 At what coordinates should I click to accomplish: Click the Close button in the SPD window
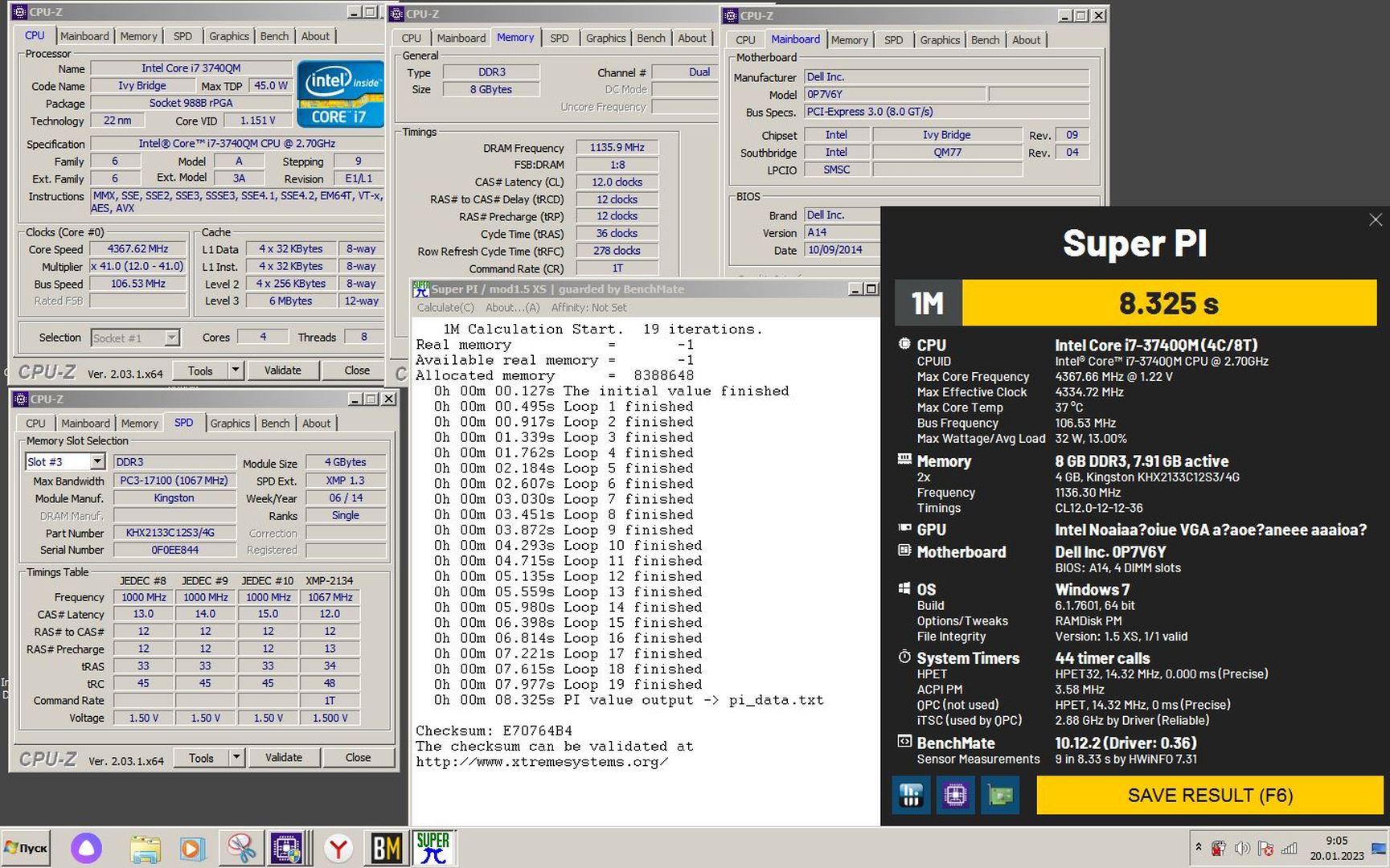[x=358, y=758]
